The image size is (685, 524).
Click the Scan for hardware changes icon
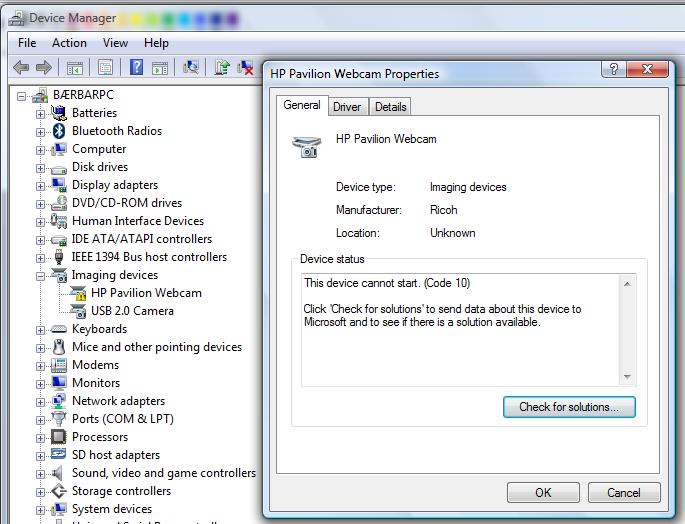(x=191, y=67)
